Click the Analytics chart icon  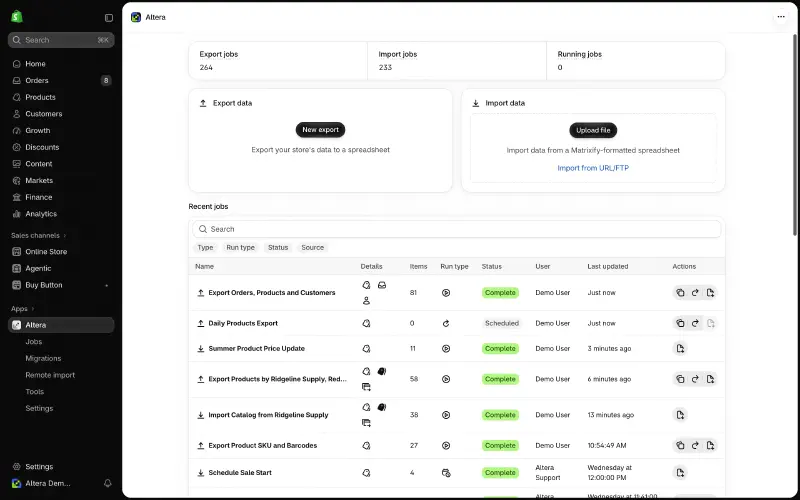(17, 214)
